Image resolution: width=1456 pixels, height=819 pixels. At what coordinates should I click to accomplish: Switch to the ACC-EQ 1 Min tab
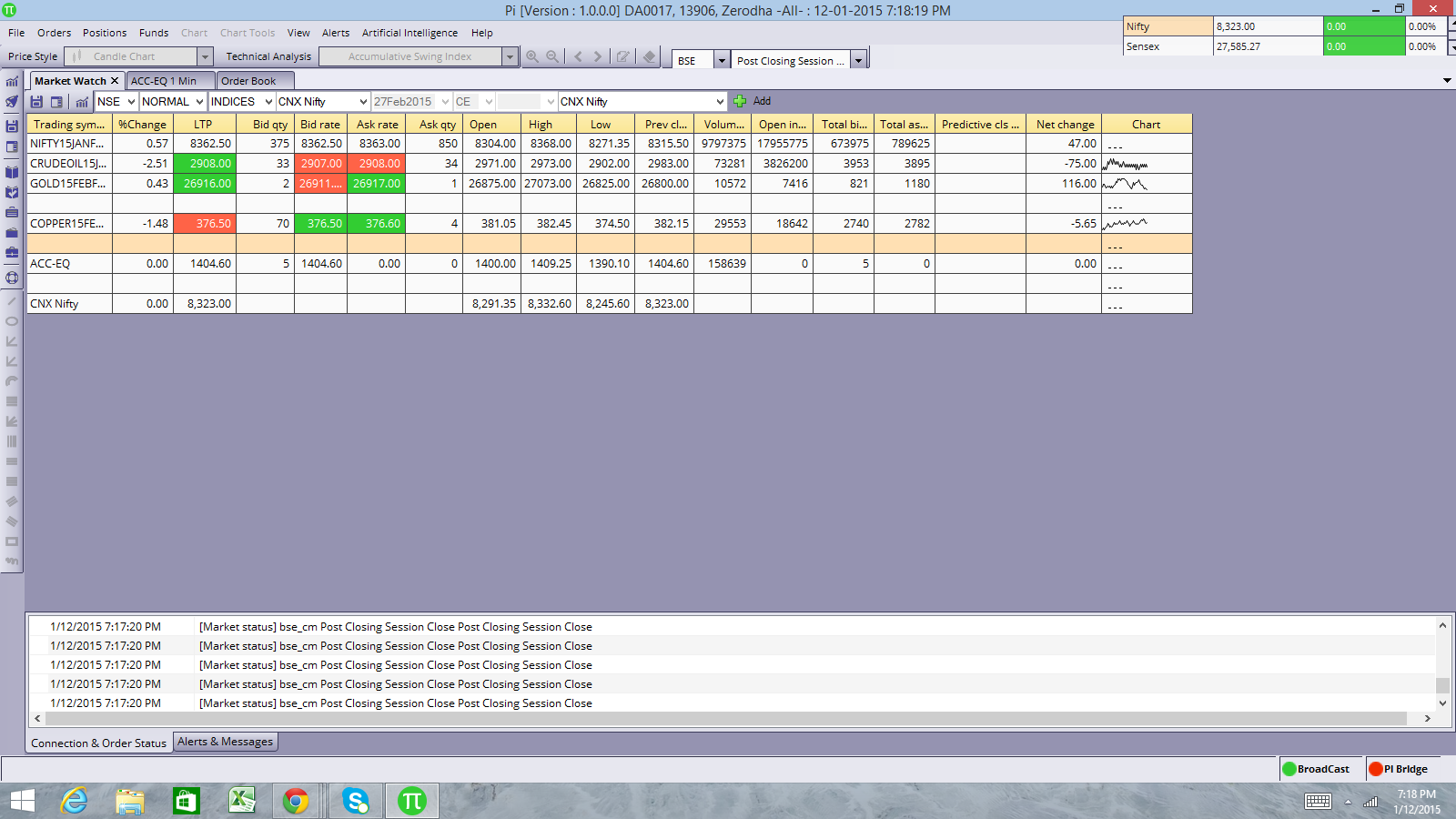tap(169, 81)
